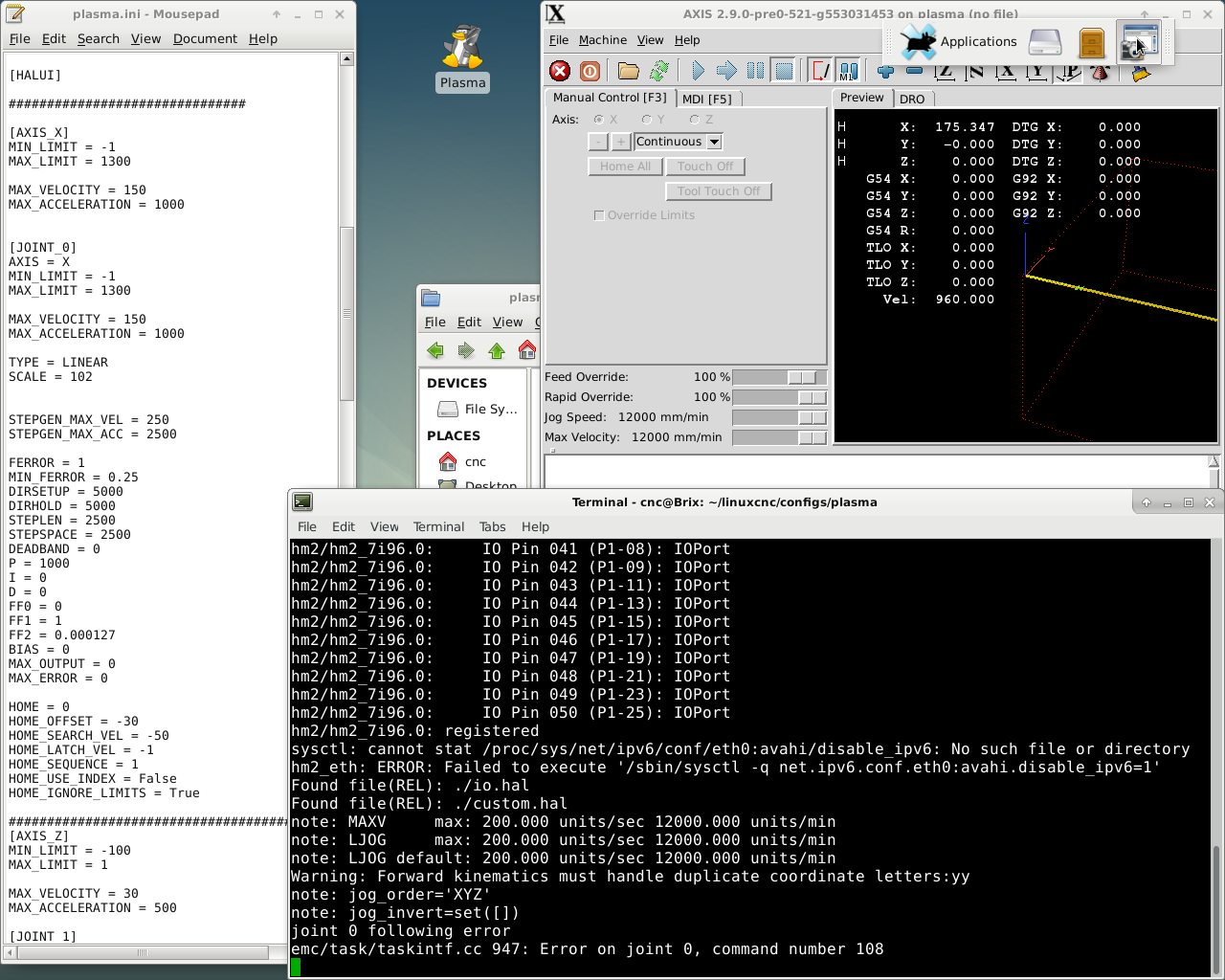Toggle optional pause M1 icon

click(x=849, y=71)
